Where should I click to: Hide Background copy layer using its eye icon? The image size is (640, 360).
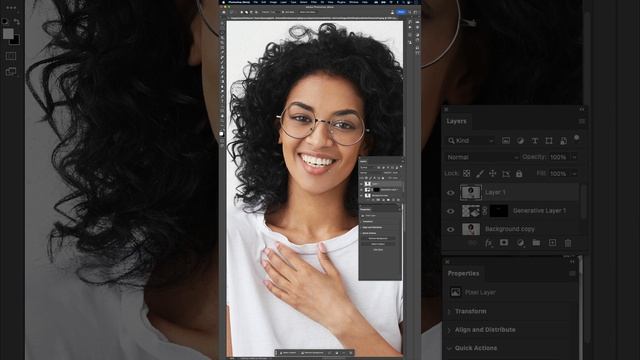coord(451,229)
